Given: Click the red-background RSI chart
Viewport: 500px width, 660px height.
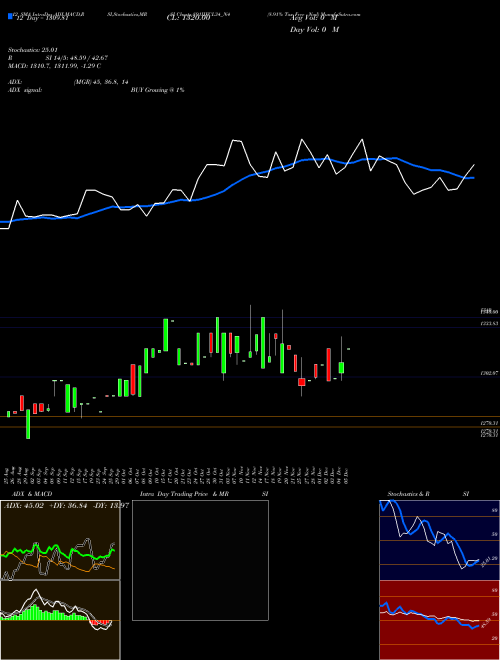Looking at the screenshot, I should point(439,620).
